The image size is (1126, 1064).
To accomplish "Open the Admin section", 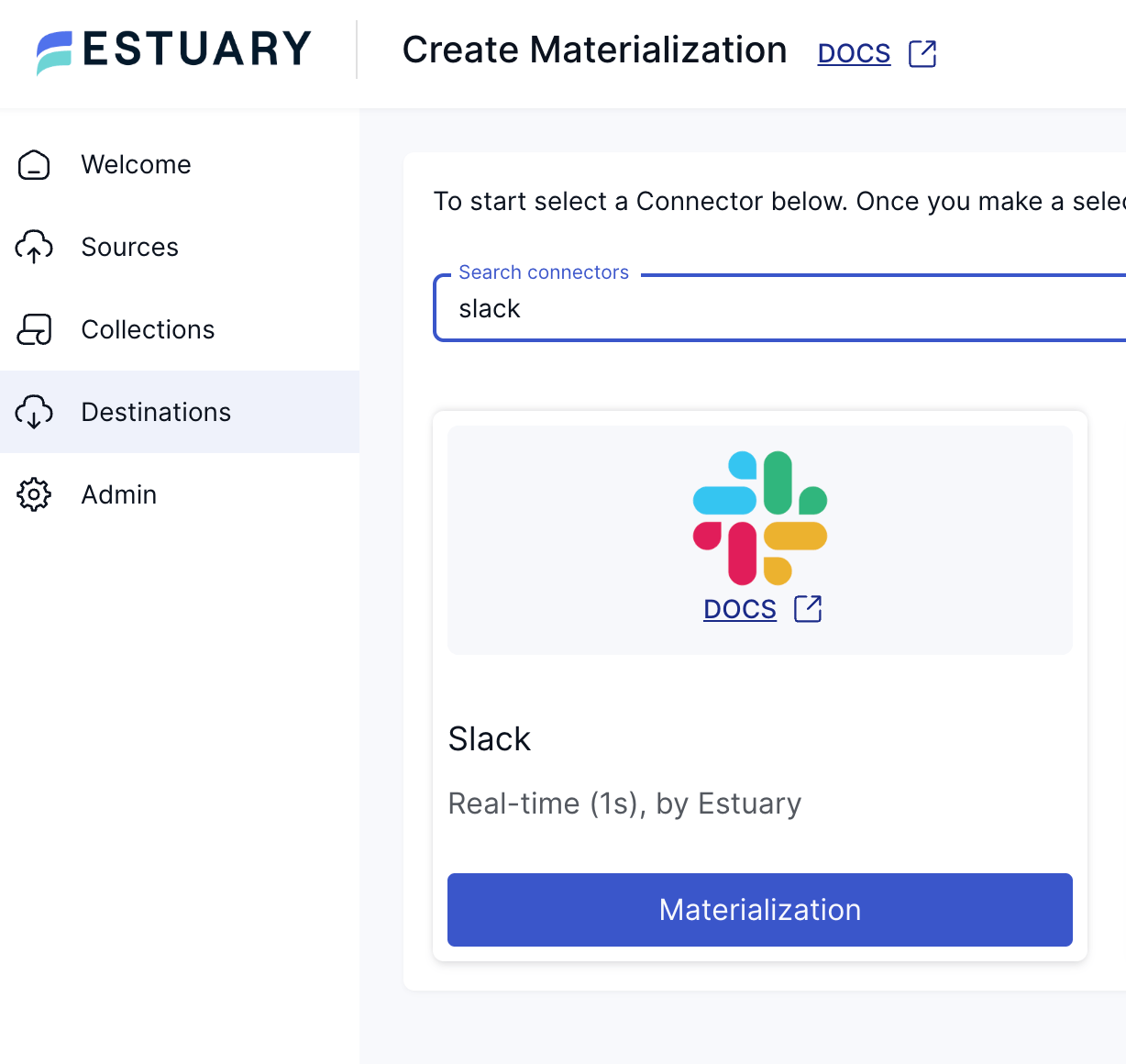I will coord(119,494).
